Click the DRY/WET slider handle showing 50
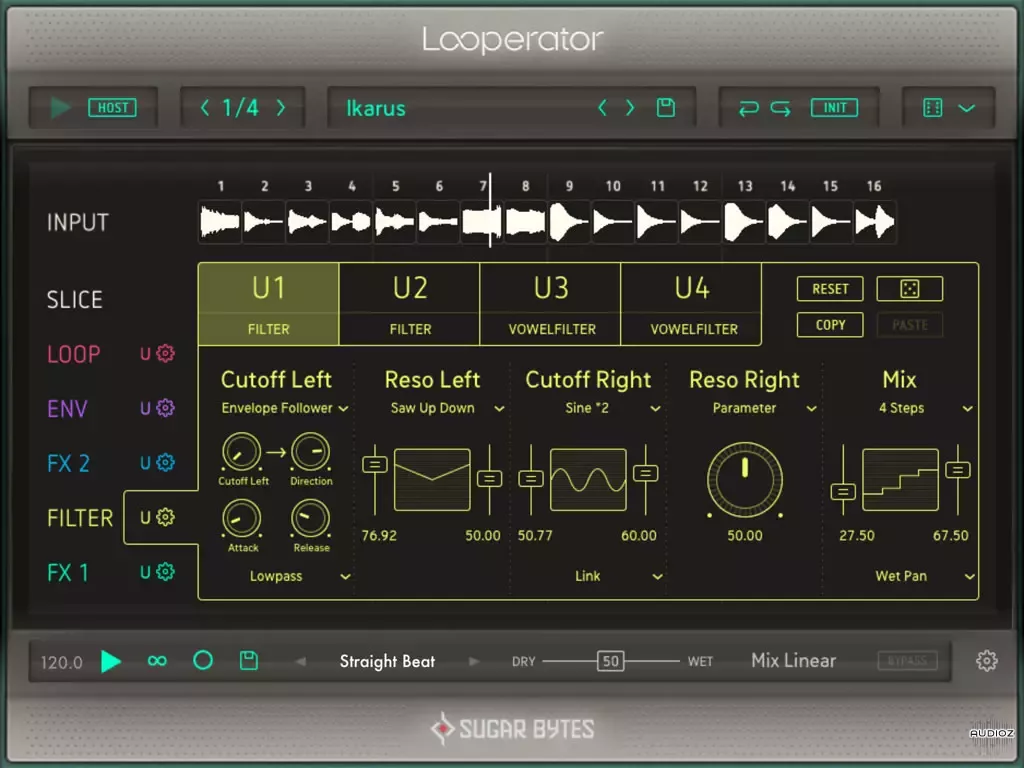Viewport: 1024px width, 768px height. [x=611, y=661]
